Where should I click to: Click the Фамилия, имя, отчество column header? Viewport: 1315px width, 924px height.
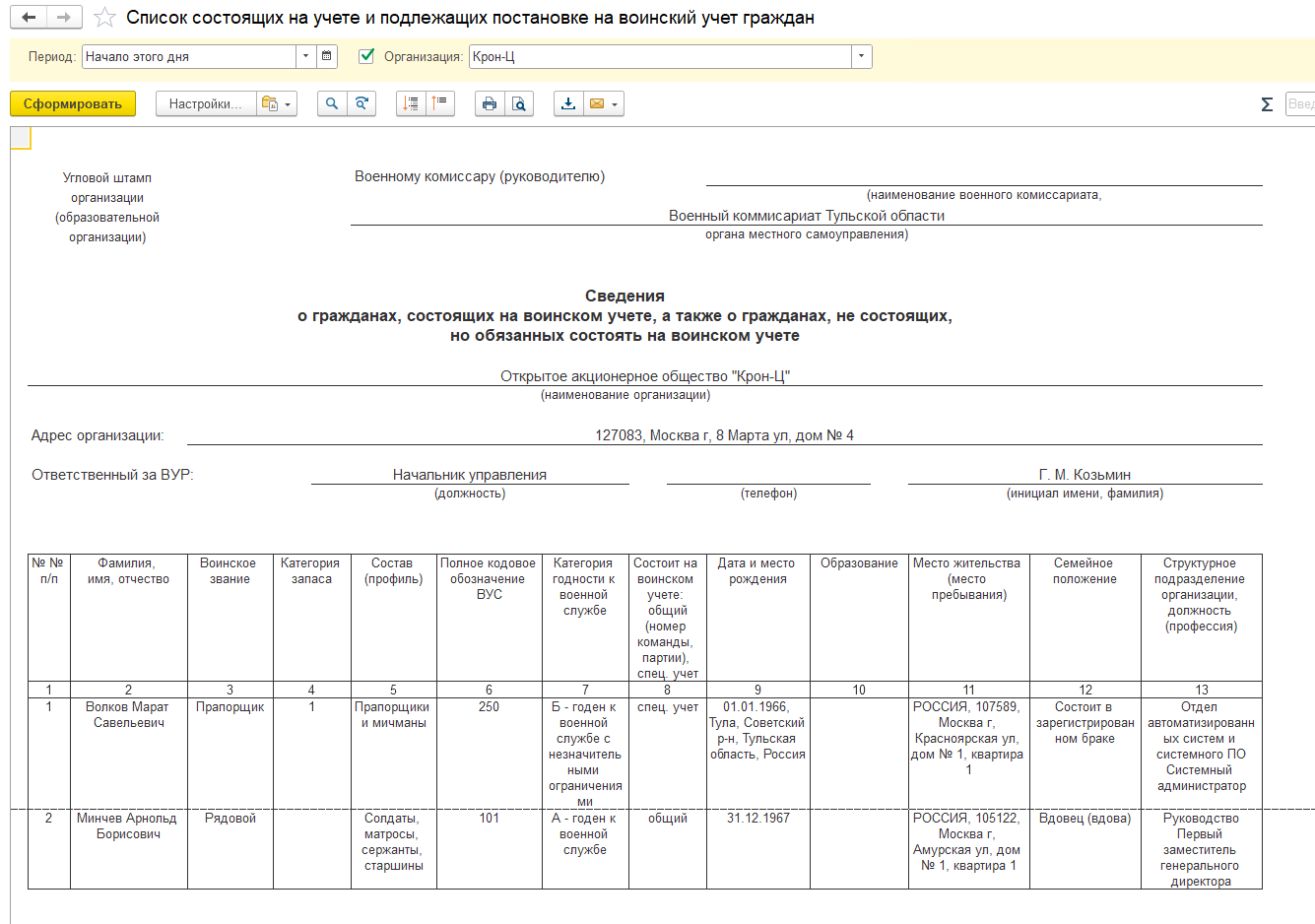click(129, 618)
